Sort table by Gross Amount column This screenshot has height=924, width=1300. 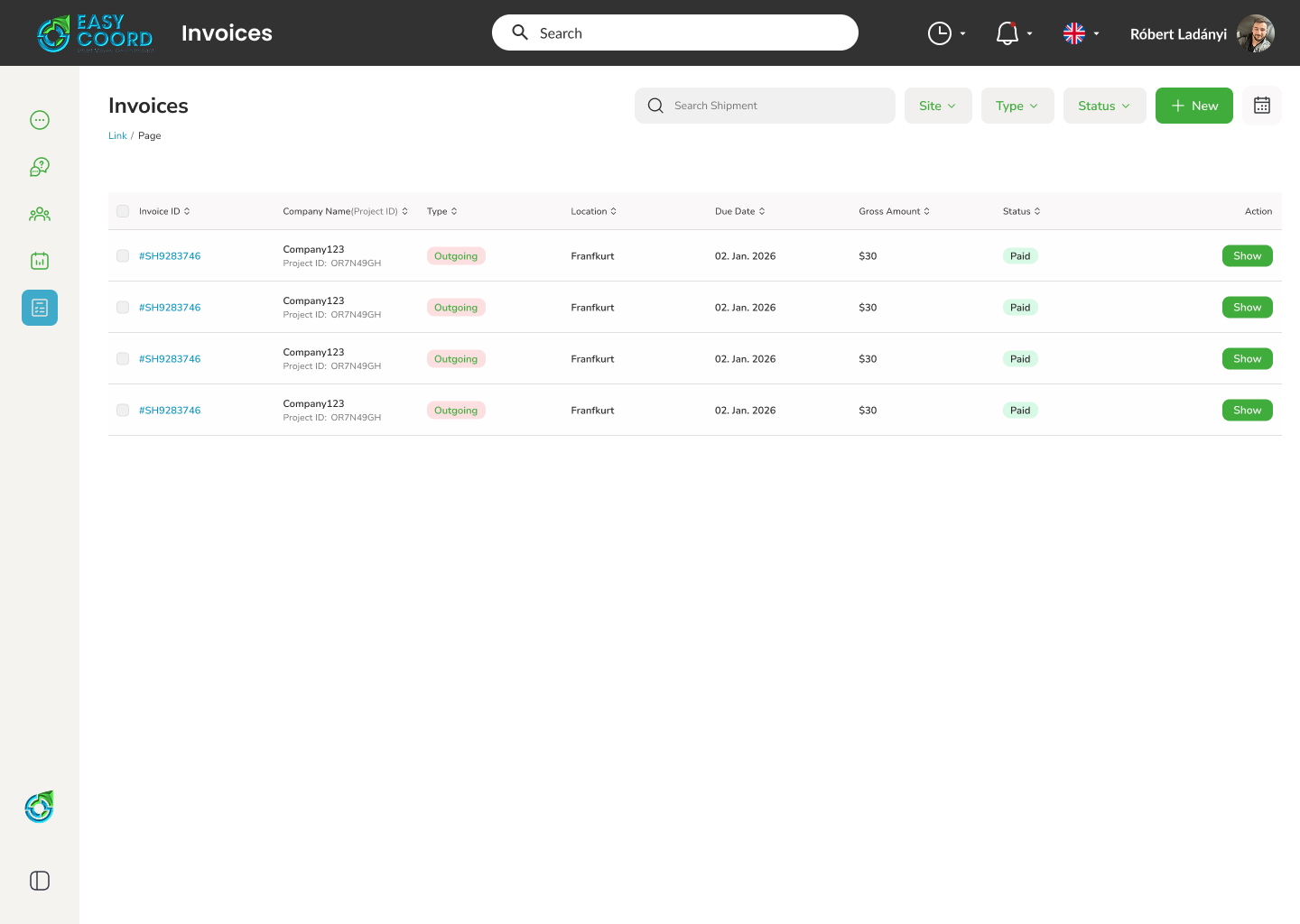[x=894, y=211]
